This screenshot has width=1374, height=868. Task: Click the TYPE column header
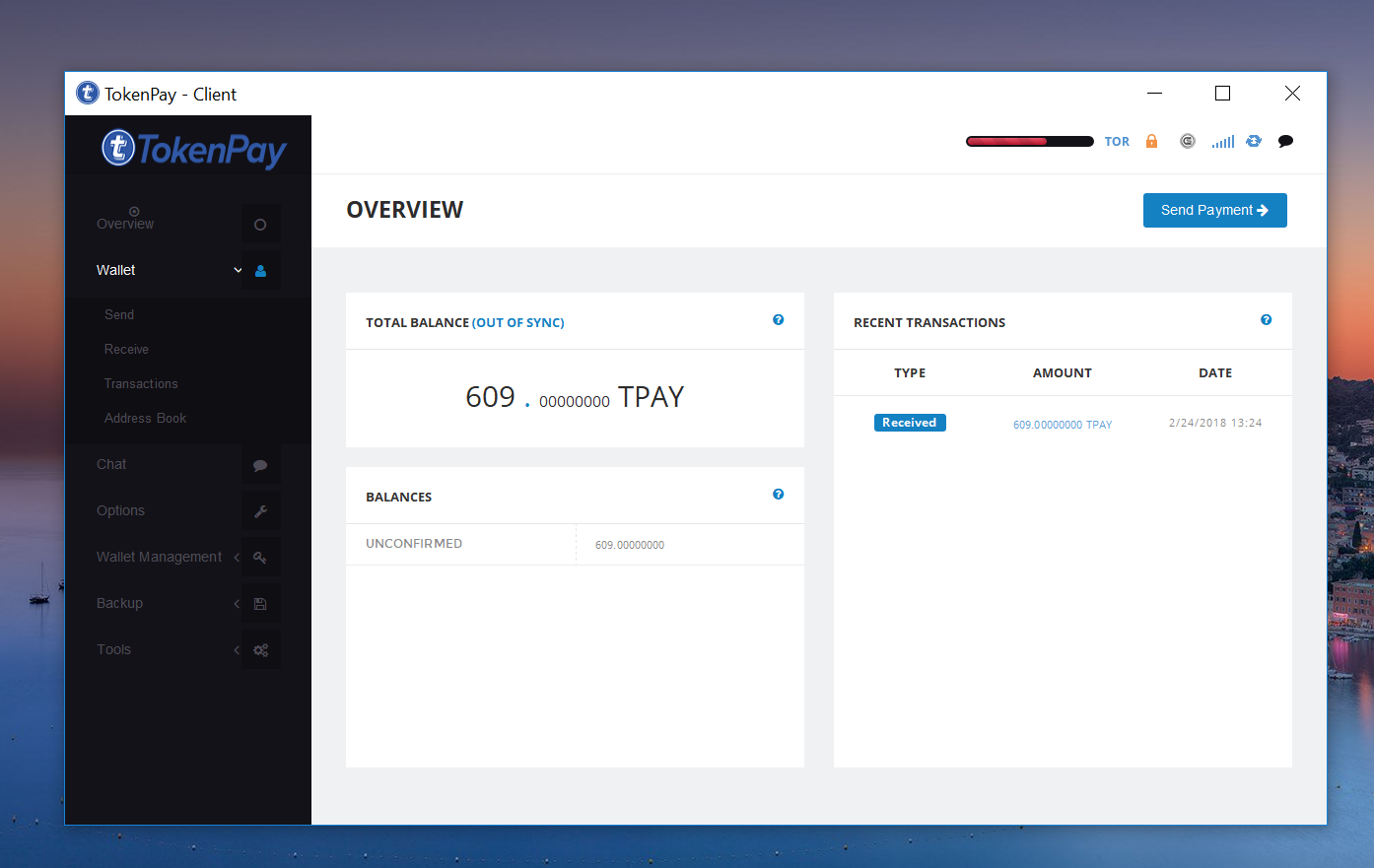point(910,372)
